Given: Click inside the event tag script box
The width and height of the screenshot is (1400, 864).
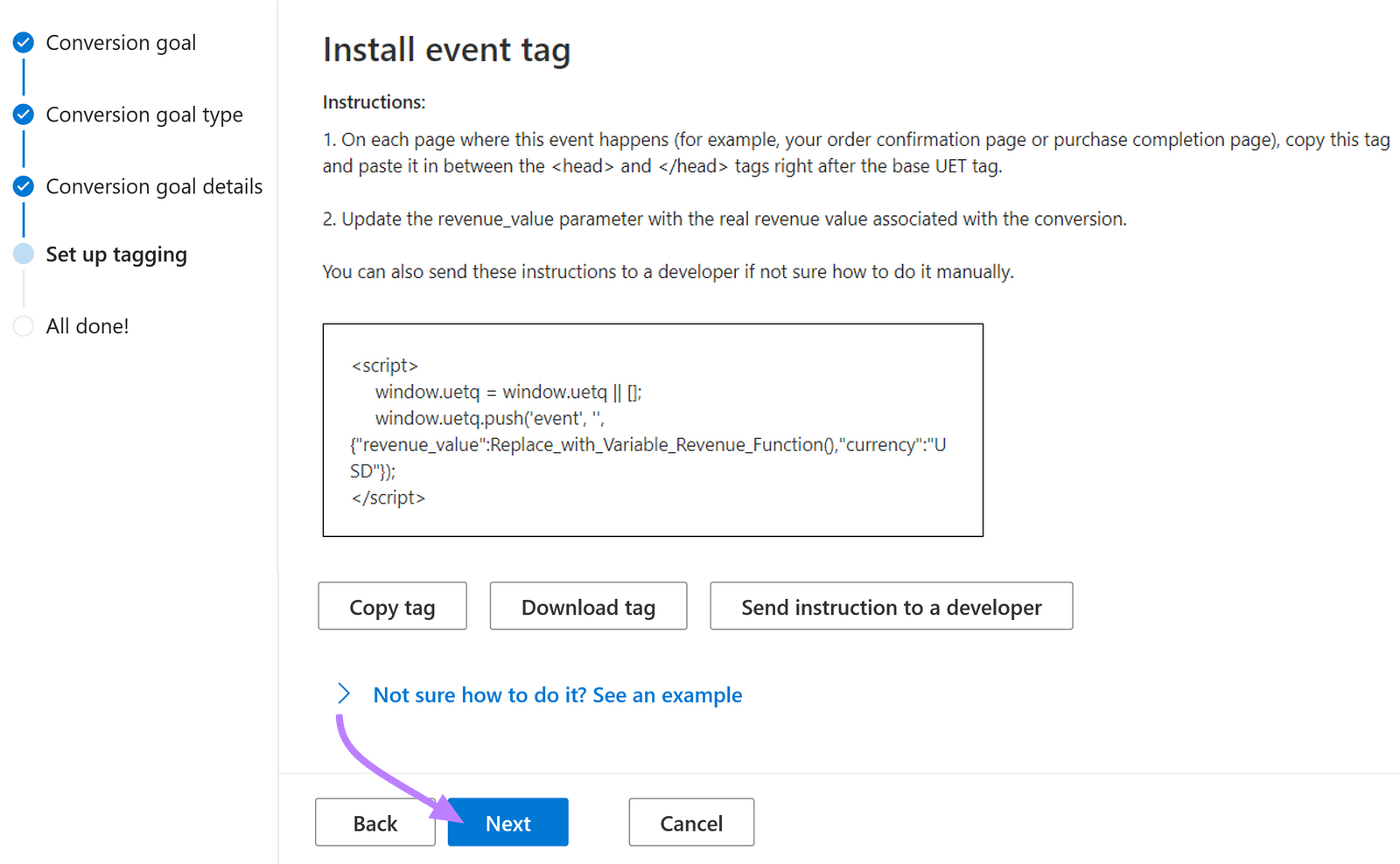Looking at the screenshot, I should pyautogui.click(x=653, y=430).
